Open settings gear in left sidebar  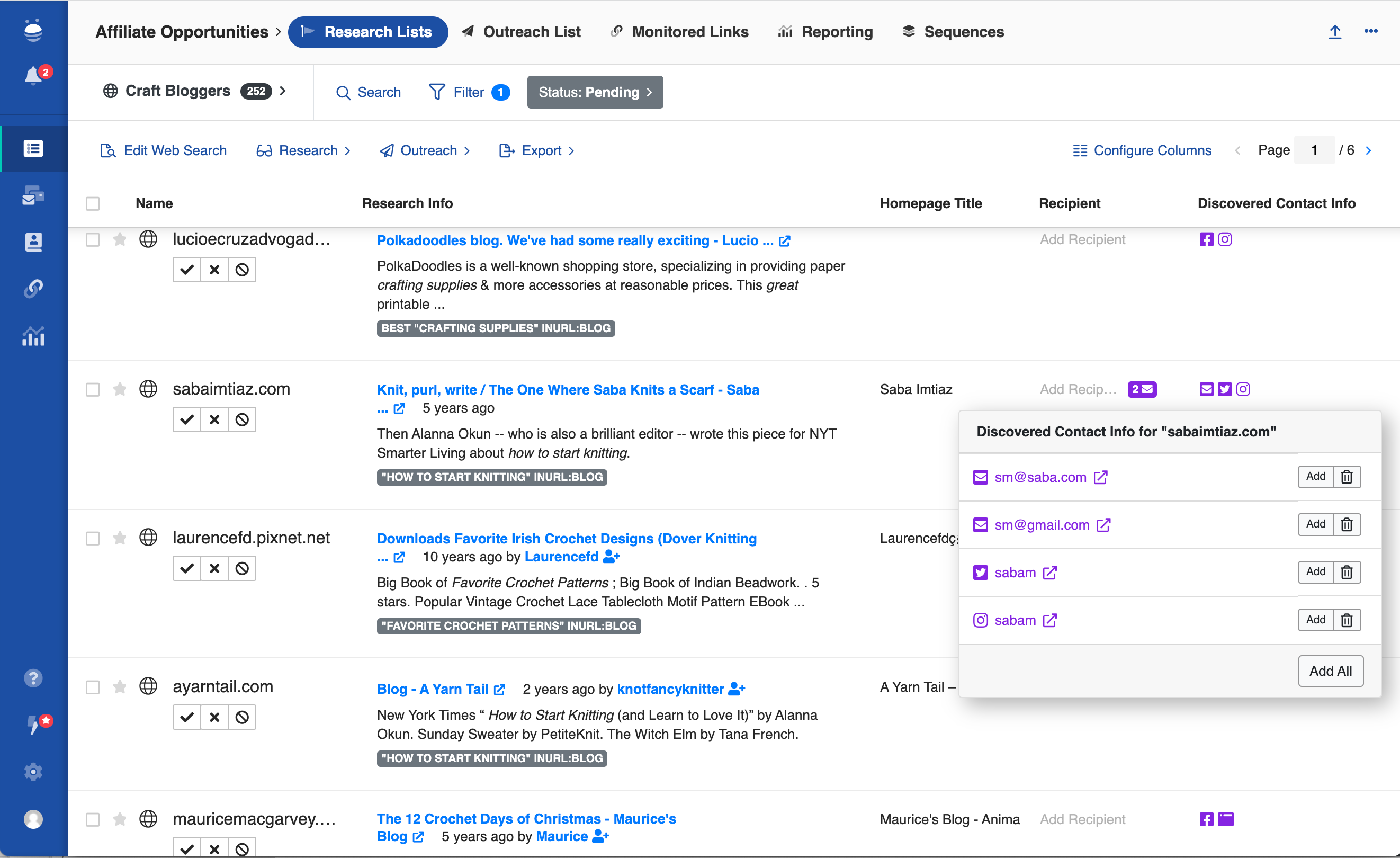click(x=33, y=771)
